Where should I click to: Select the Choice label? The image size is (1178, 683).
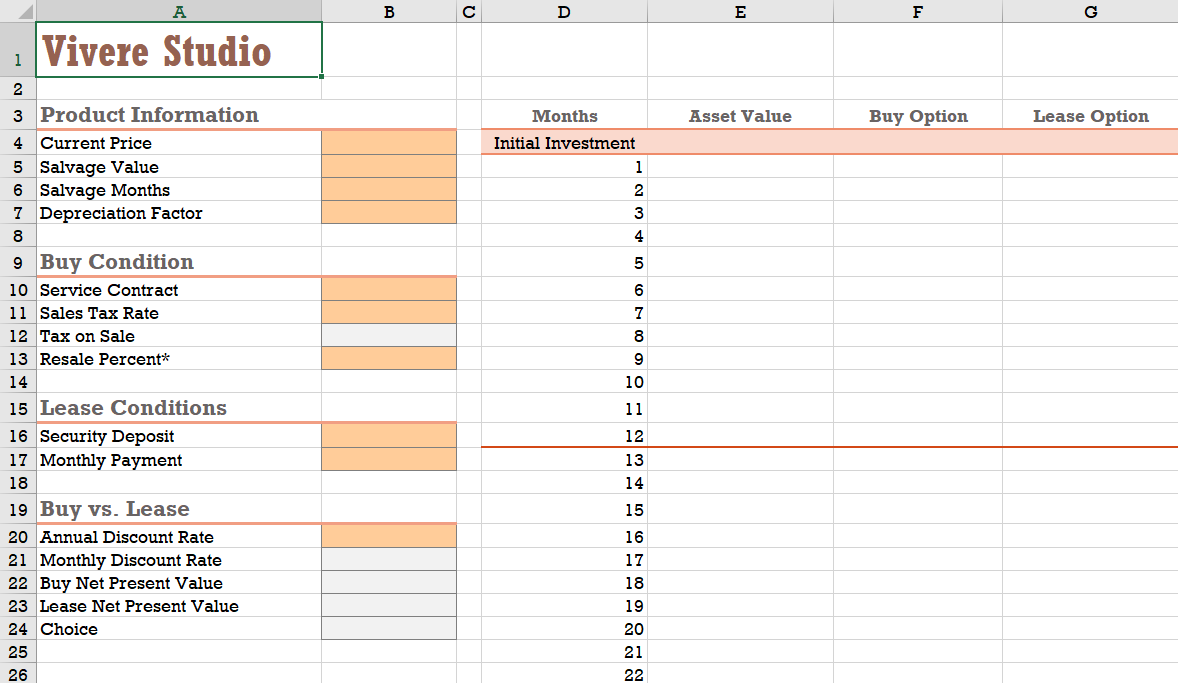click(68, 630)
